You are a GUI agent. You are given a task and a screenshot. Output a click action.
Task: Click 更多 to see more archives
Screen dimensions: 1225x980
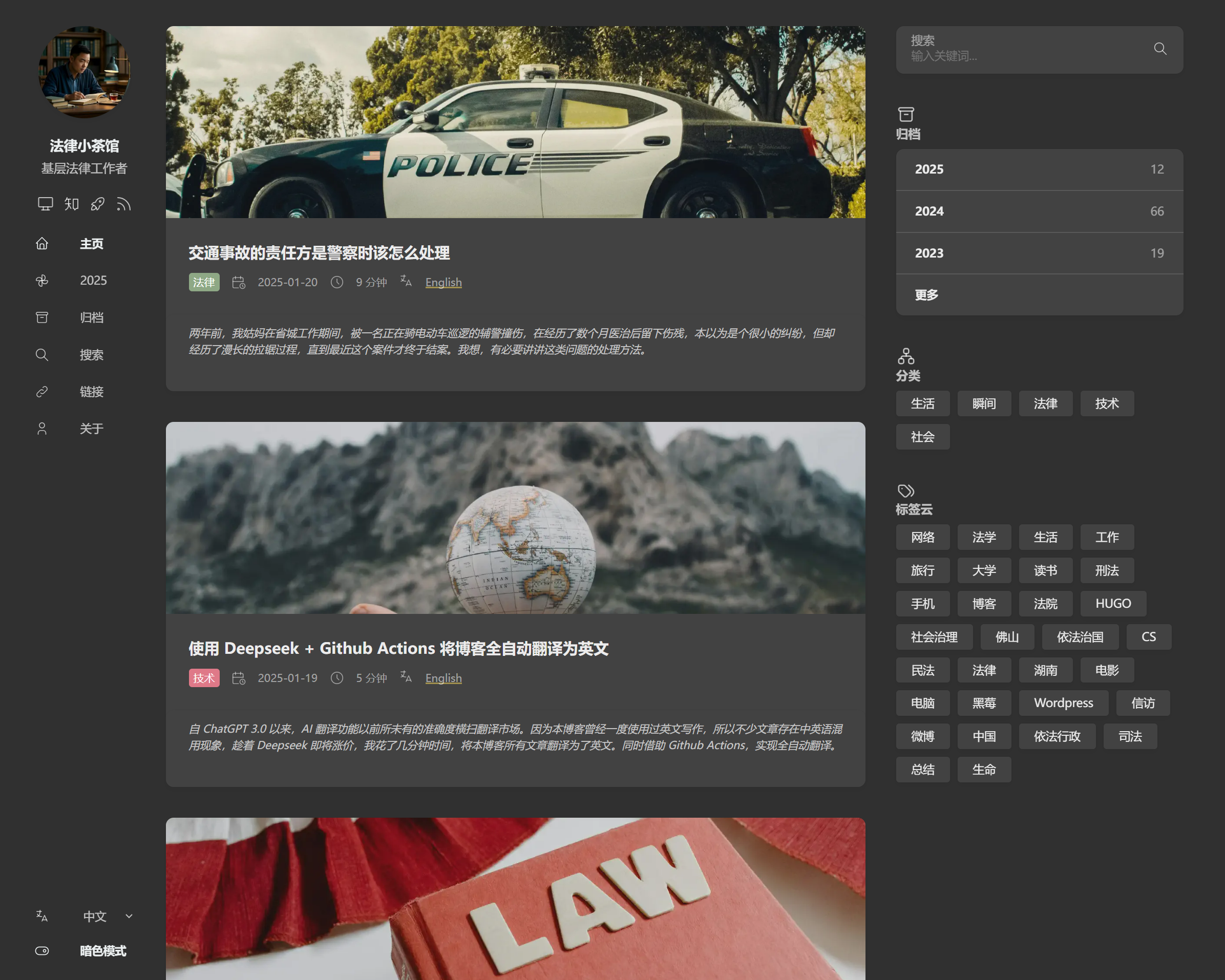(1039, 295)
